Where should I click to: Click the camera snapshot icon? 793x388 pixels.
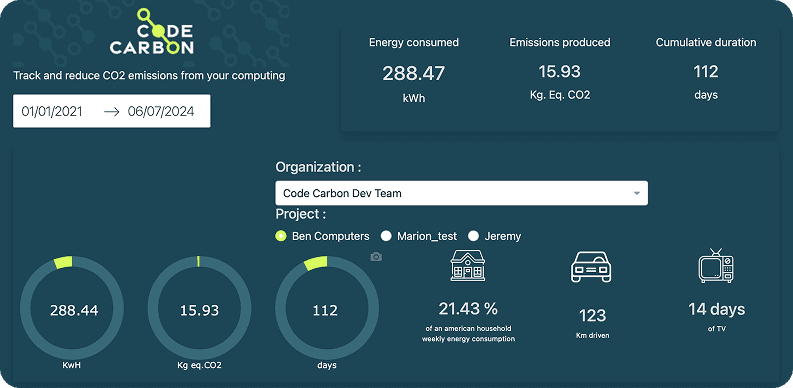(376, 257)
